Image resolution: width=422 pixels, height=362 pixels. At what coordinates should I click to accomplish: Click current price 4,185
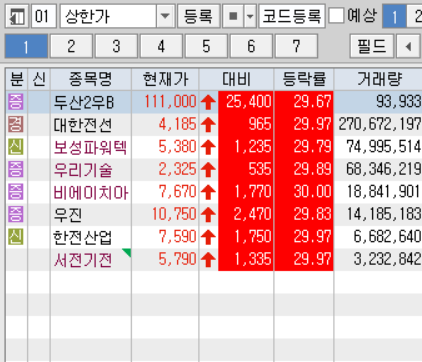pos(178,124)
